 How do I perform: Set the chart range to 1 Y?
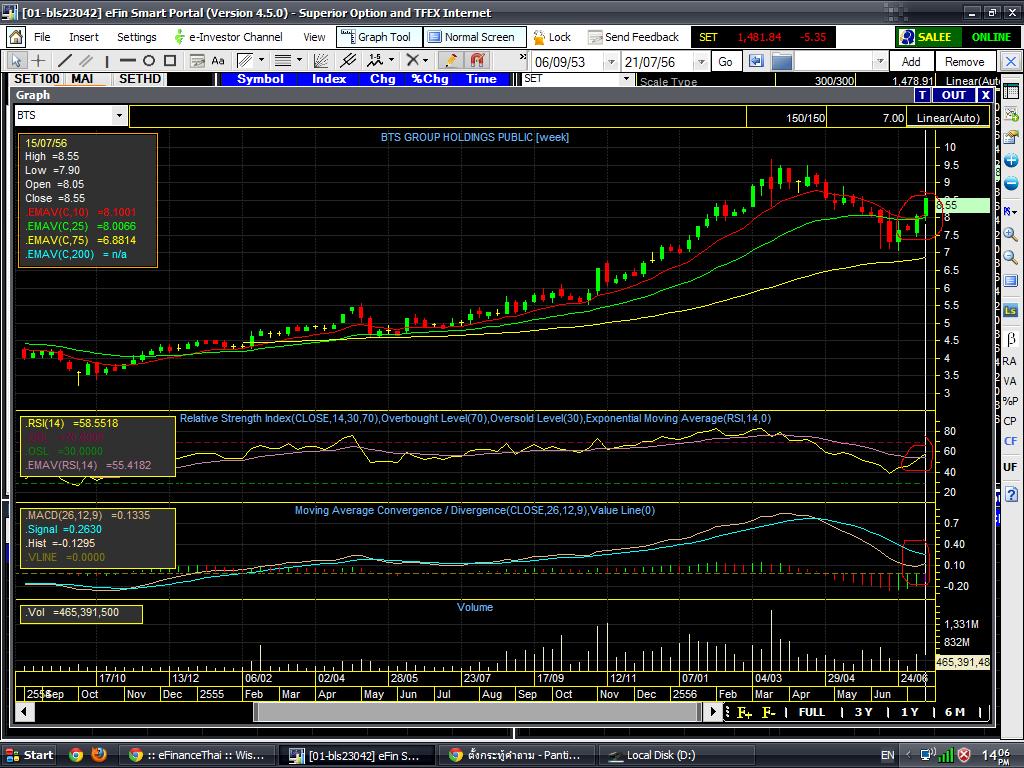point(909,712)
